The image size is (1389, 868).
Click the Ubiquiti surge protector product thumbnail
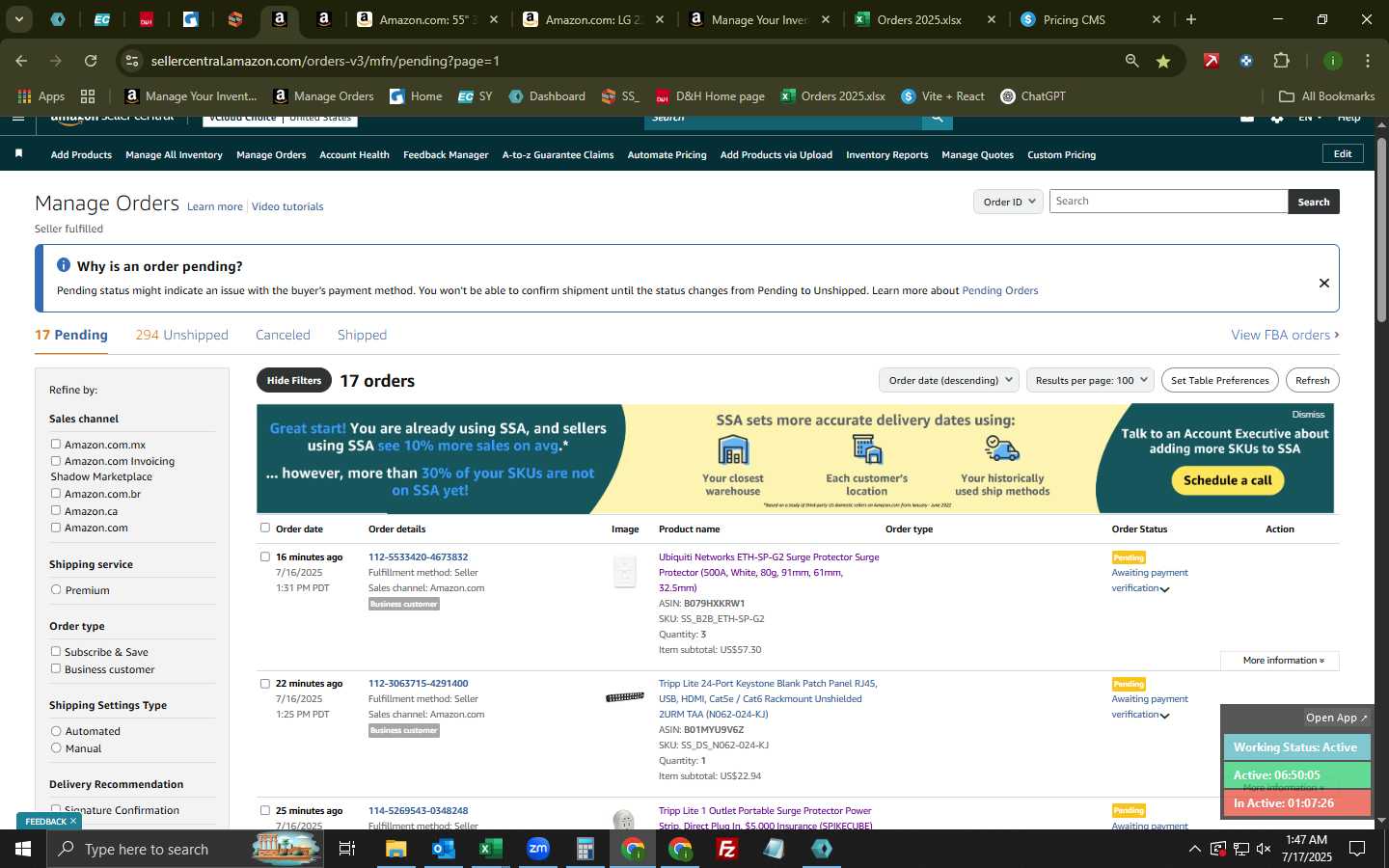625,571
